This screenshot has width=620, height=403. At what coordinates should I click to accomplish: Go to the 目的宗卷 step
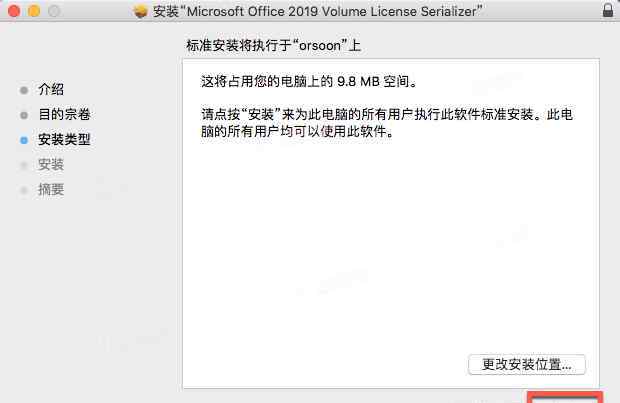pyautogui.click(x=64, y=115)
